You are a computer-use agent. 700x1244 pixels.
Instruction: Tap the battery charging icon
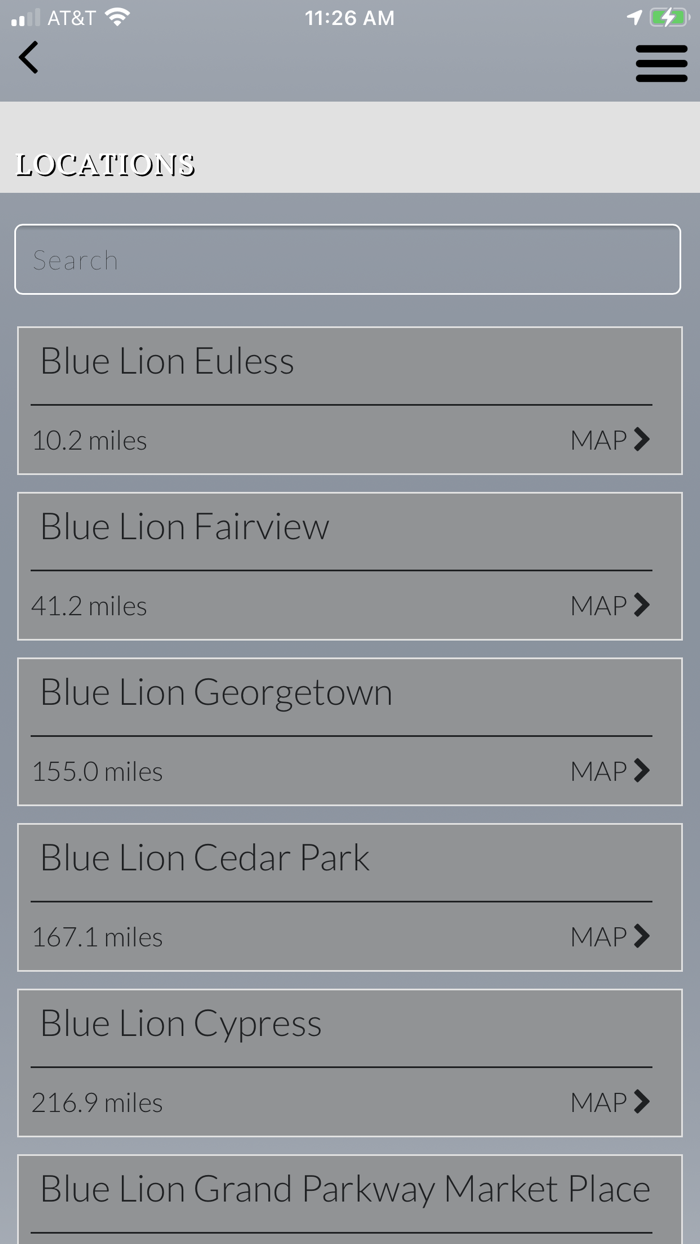tap(668, 18)
